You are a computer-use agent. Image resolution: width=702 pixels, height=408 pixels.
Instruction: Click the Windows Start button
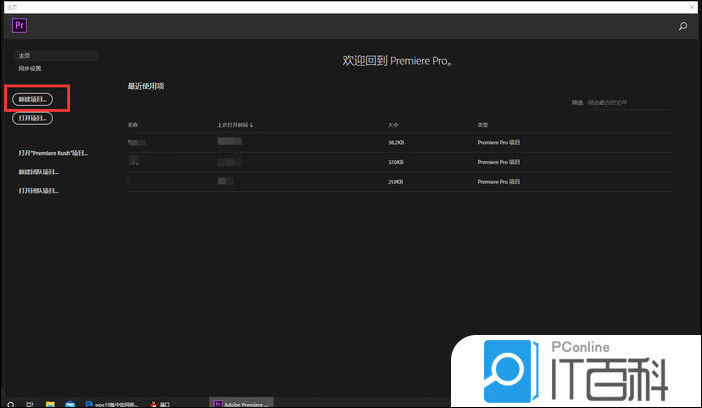pos(8,403)
